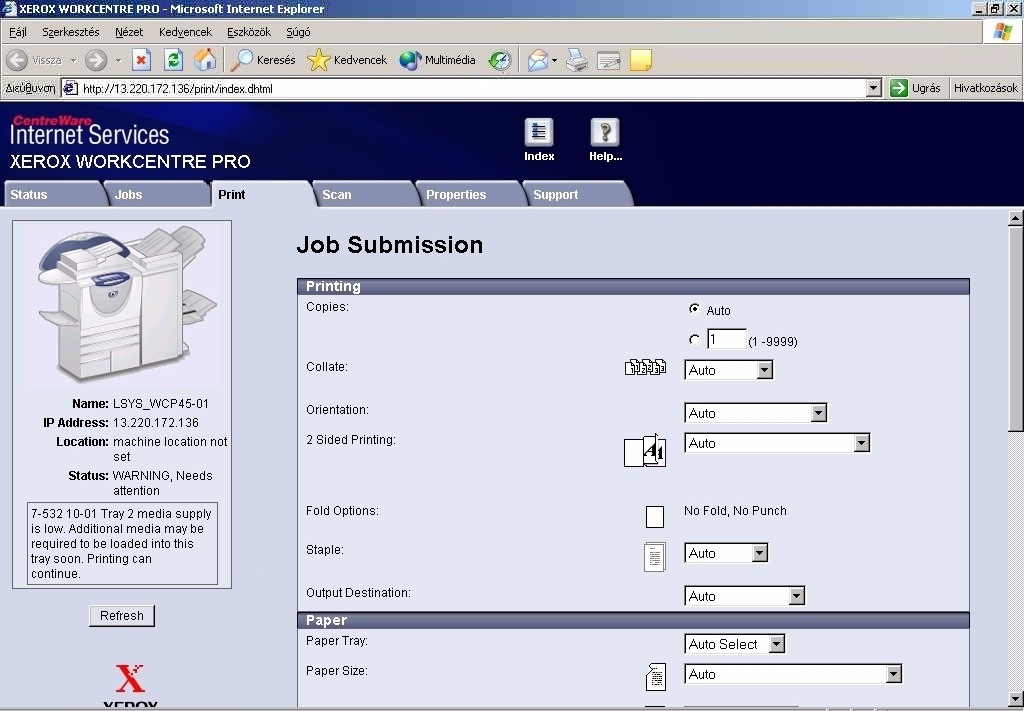Viewport: 1024px width, 711px height.
Task: Open the Fájl menu
Action: pyautogui.click(x=18, y=32)
